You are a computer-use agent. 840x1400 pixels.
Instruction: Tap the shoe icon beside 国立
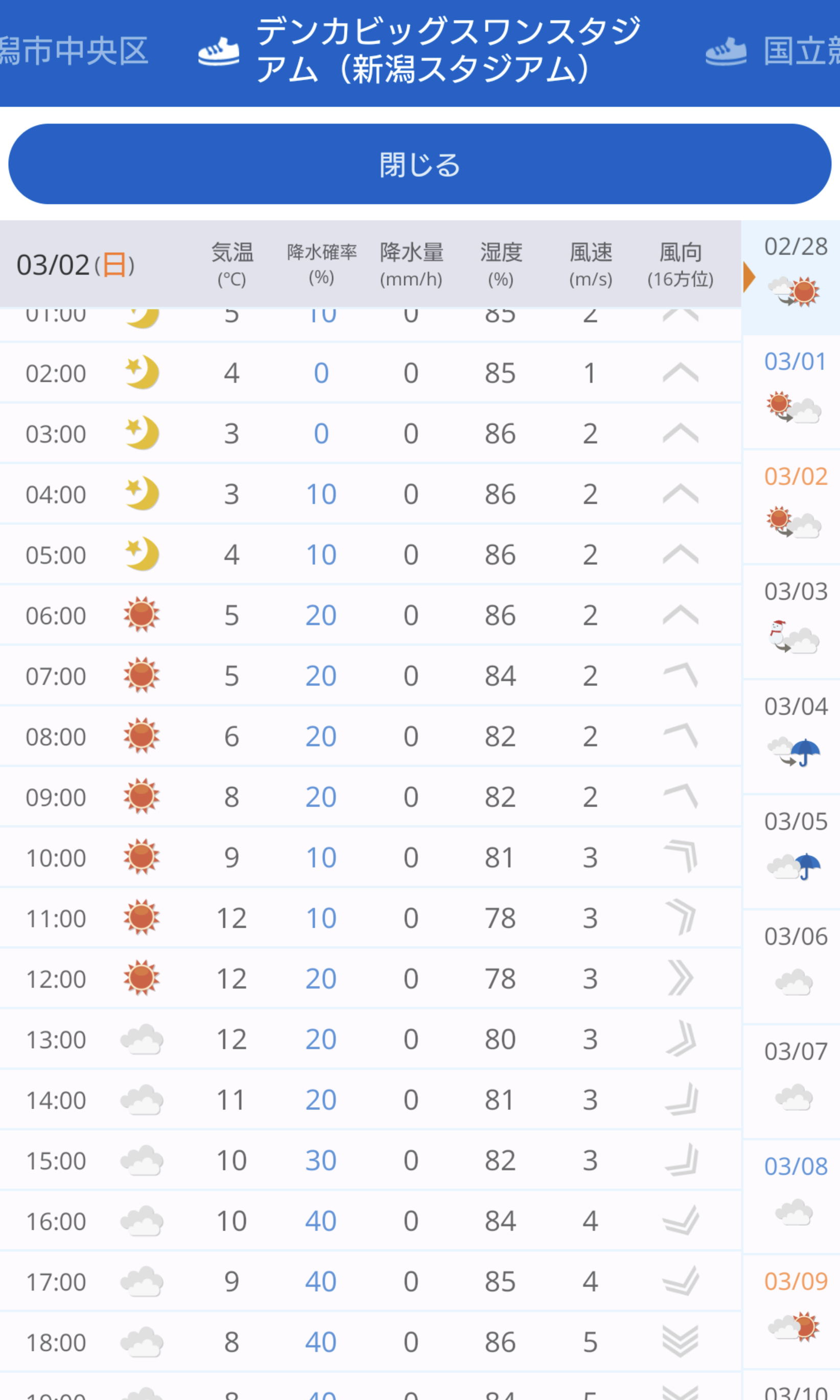(726, 52)
